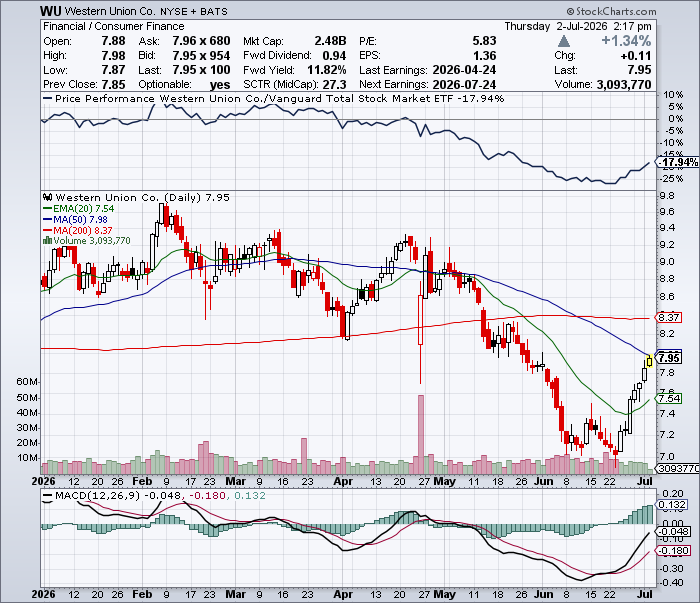Click the 0.132 MACD histogram axis tag
This screenshot has height=603, width=700.
pyautogui.click(x=672, y=504)
